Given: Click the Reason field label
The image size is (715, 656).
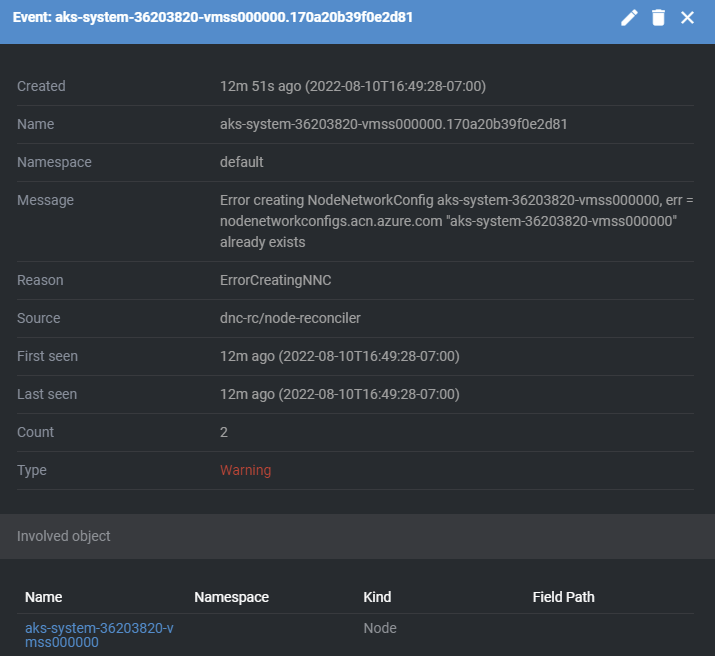Looking at the screenshot, I should click(x=40, y=280).
